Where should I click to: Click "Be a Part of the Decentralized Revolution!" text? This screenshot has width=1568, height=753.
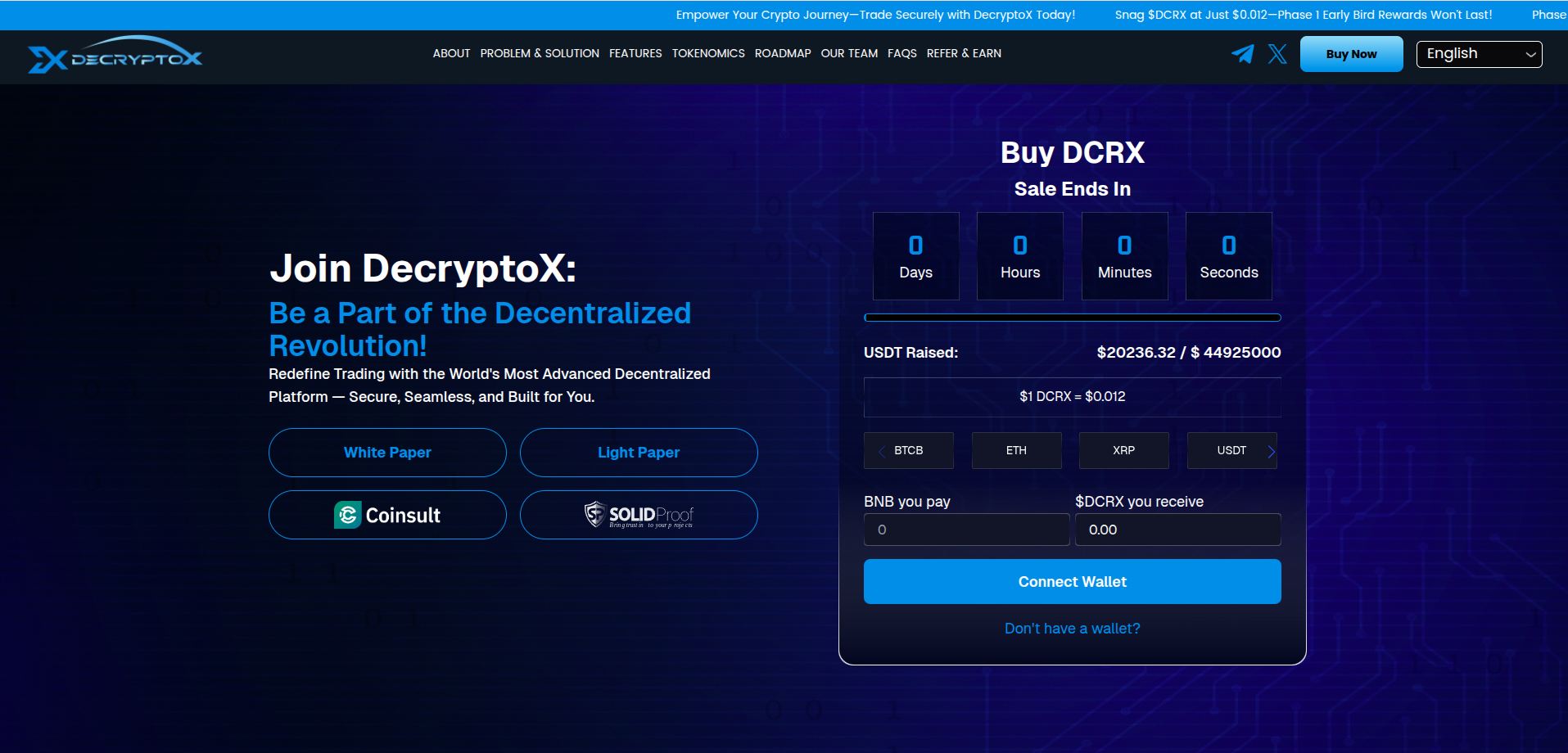480,329
